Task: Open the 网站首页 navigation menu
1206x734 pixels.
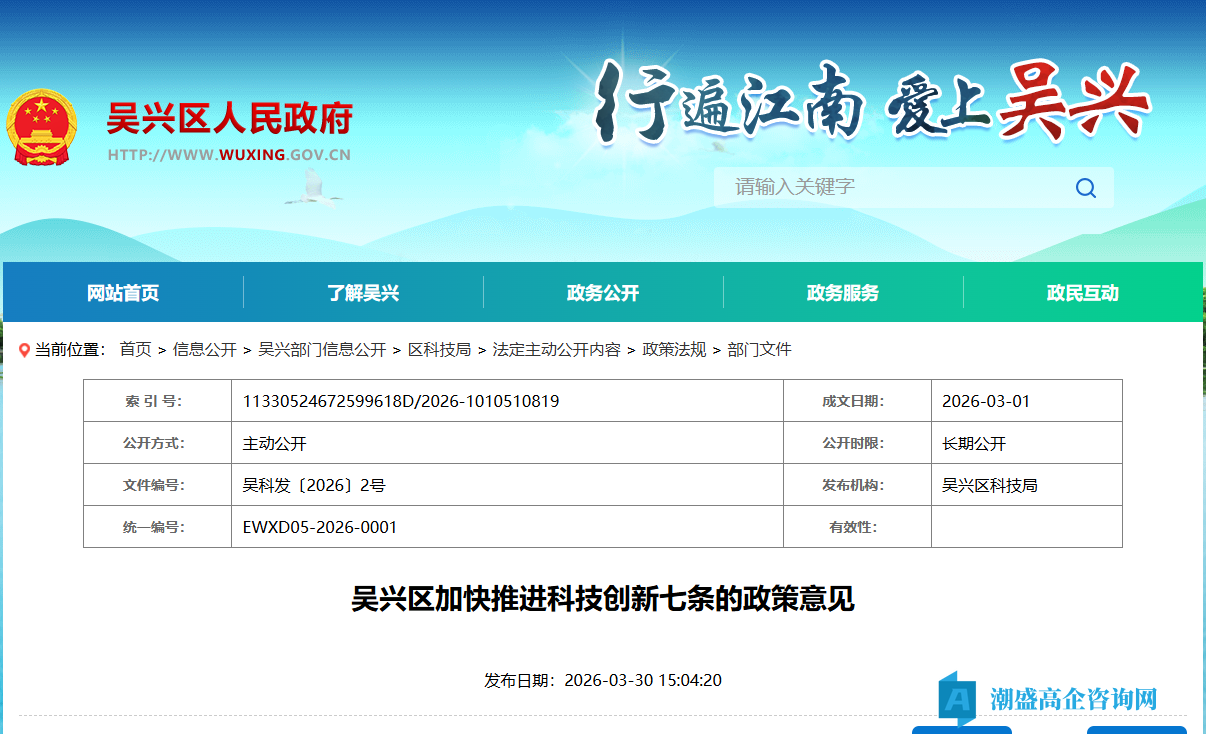Action: point(120,292)
